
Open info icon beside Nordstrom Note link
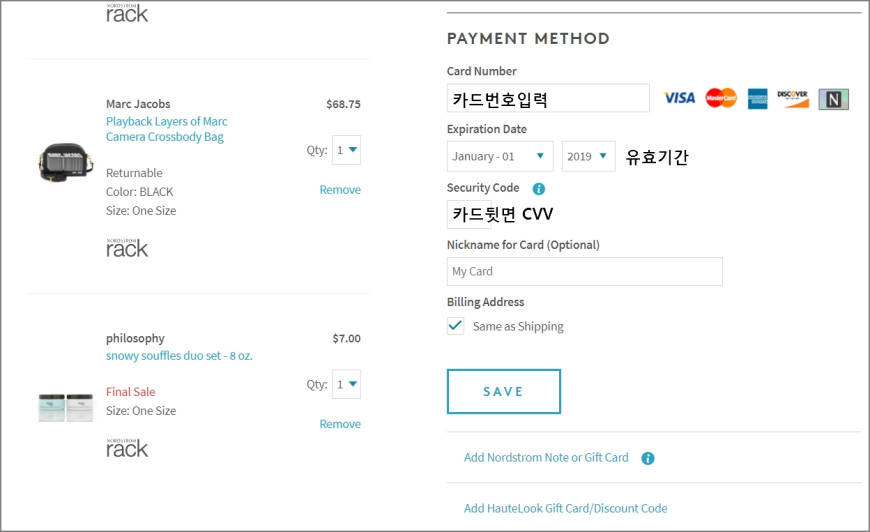pos(648,458)
